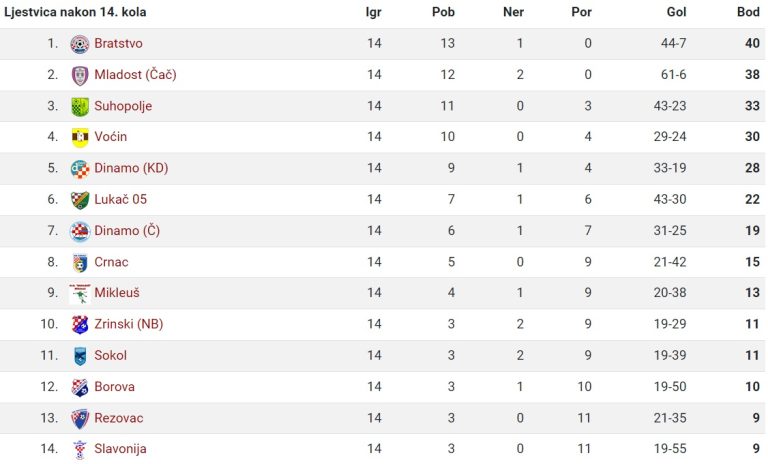Click the Mladost (Čač) club crest
The height and width of the screenshot is (464, 768).
[x=80, y=75]
